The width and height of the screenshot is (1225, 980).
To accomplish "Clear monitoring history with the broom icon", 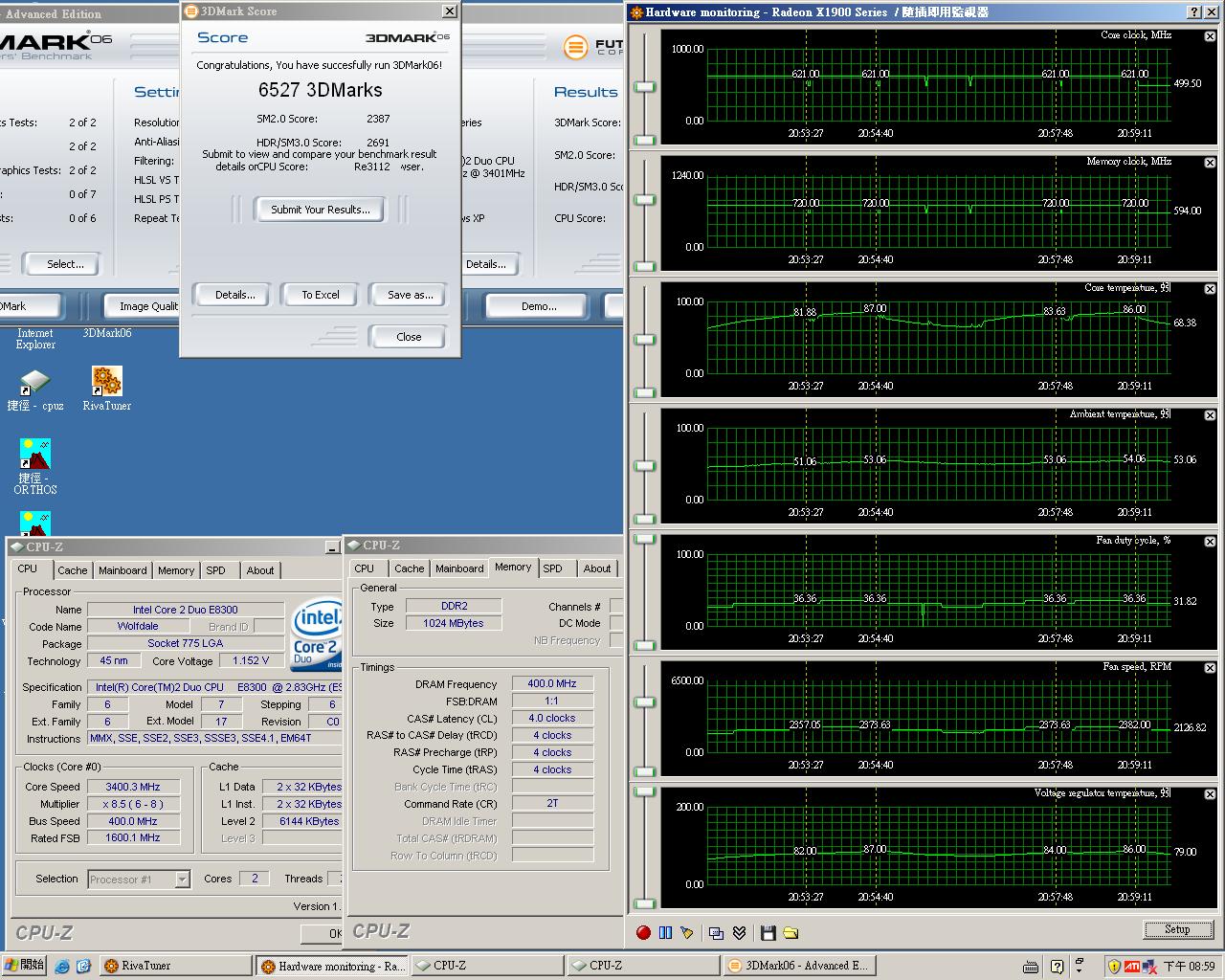I will [687, 932].
